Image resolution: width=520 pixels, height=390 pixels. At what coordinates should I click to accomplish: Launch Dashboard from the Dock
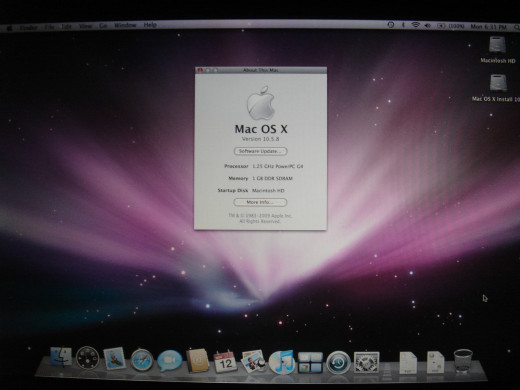coord(87,358)
